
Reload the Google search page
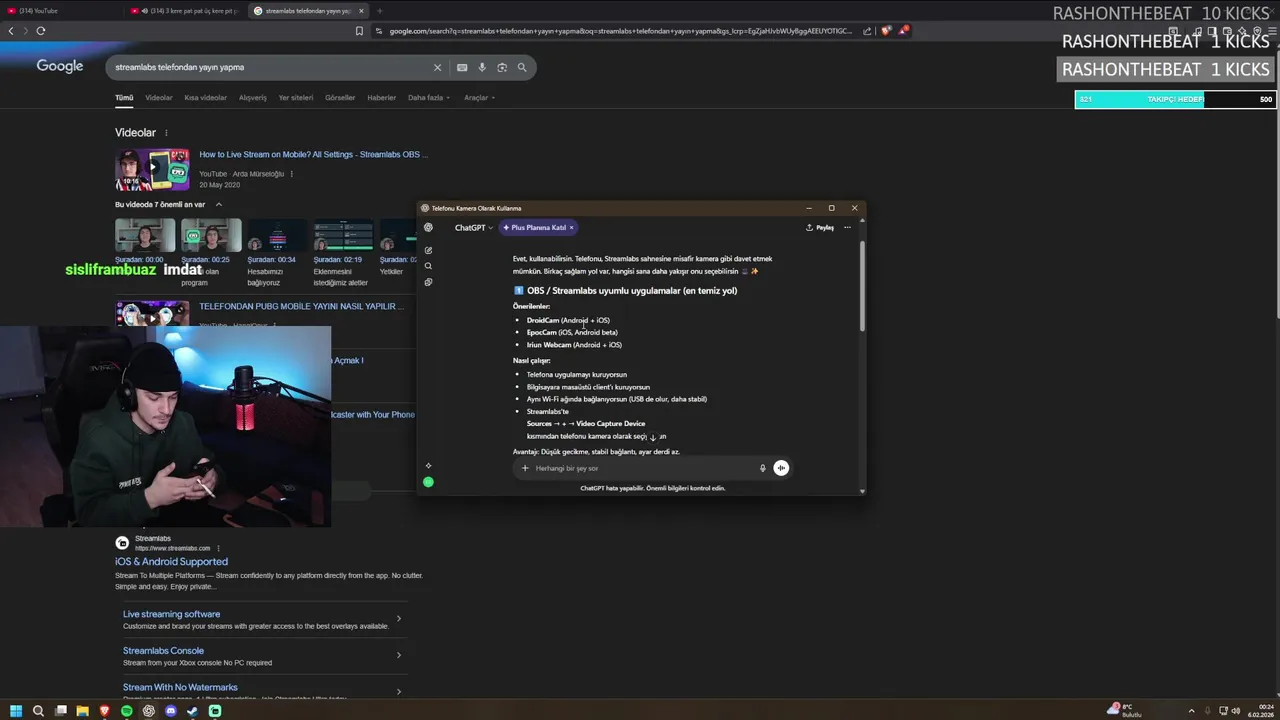pyautogui.click(x=41, y=31)
